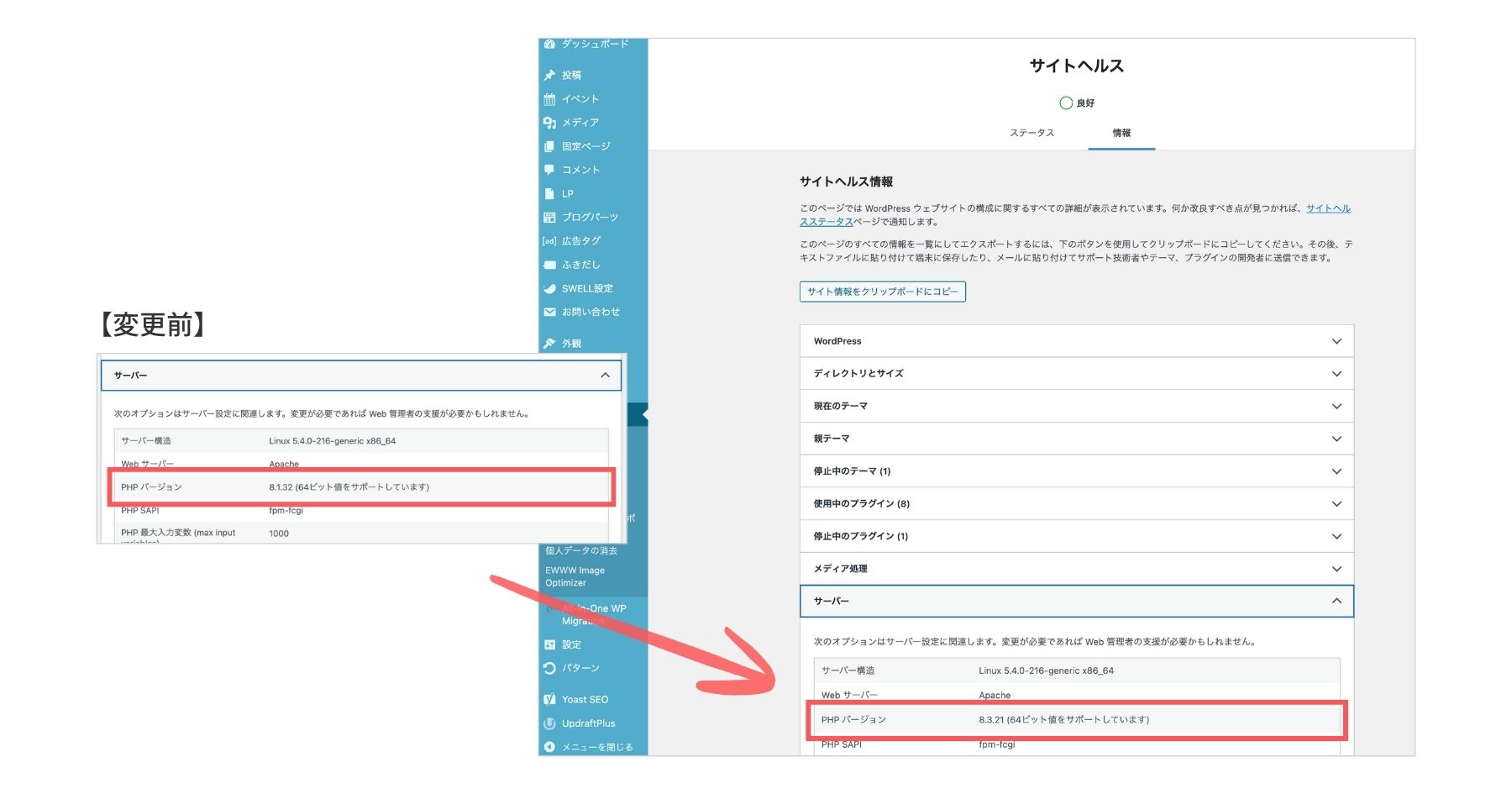This screenshot has width=1512, height=794.
Task: Click PHP version 8.3.21 value
Action: 1063,719
